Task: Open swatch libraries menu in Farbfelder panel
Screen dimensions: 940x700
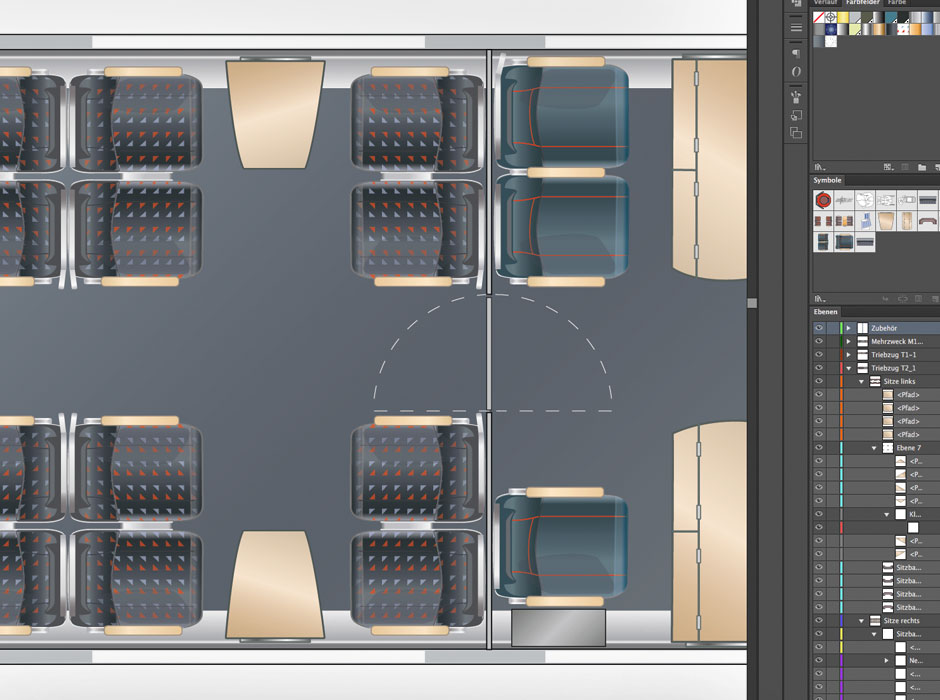Action: (x=820, y=167)
